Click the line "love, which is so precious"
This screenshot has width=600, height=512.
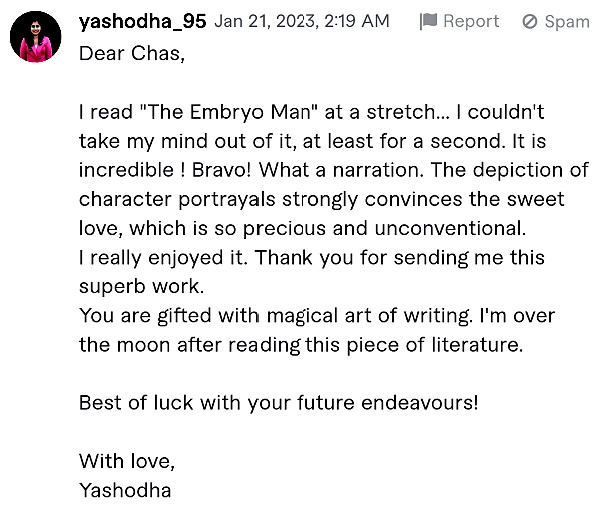302,228
